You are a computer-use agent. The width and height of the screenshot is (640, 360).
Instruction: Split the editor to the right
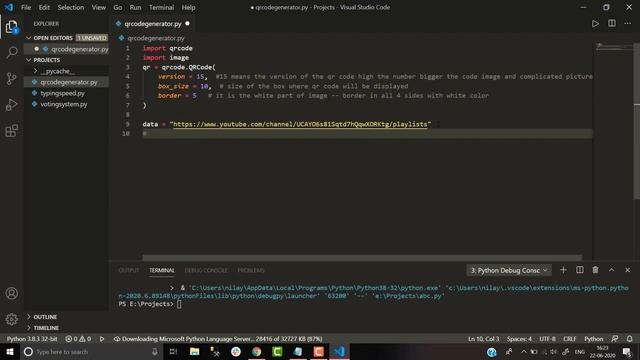611,24
